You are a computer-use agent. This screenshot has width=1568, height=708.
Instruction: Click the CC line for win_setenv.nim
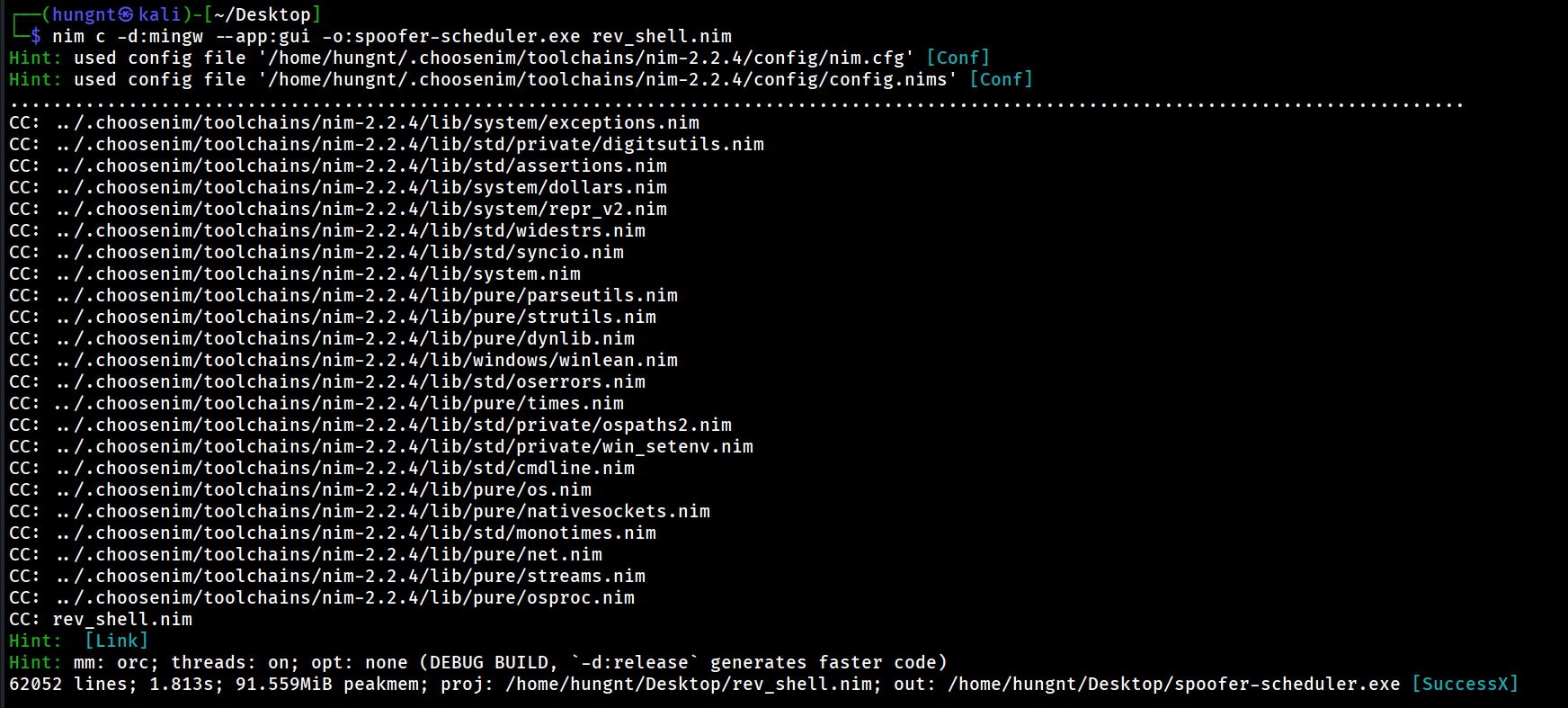coord(404,446)
